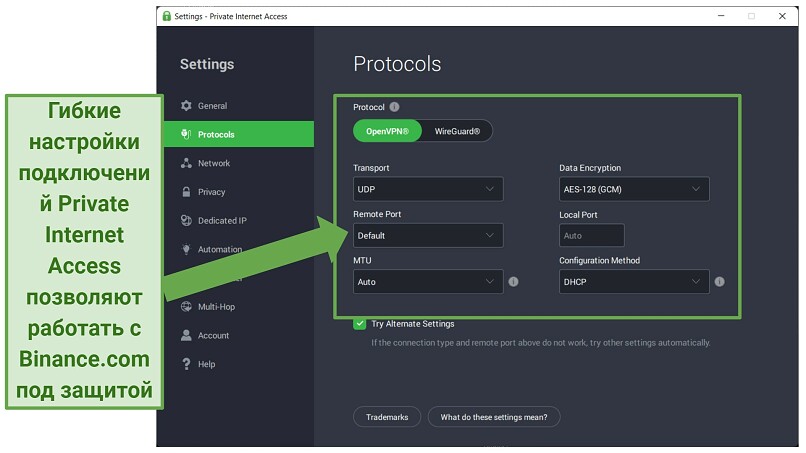Show info icon beside Configuration Method dropdown
806x453 pixels.
point(719,282)
